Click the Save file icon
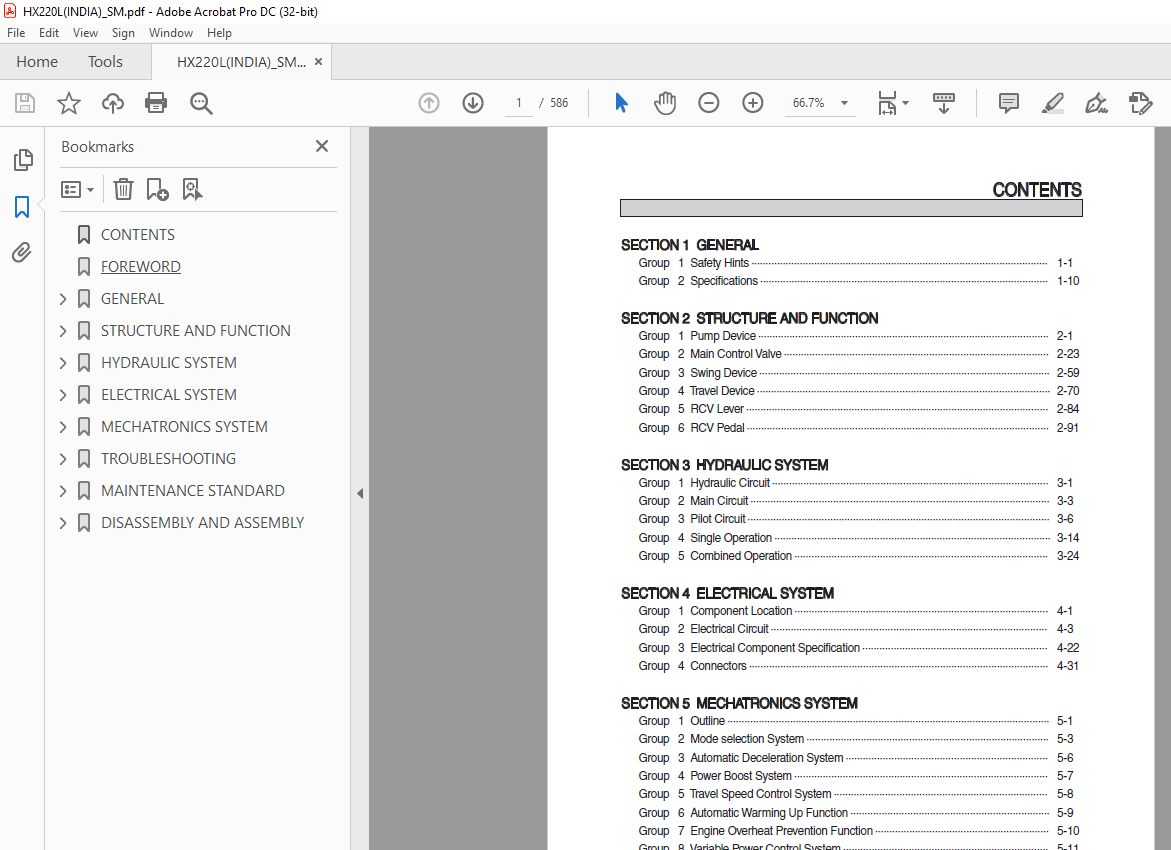Viewport: 1171px width, 850px height. (x=25, y=103)
